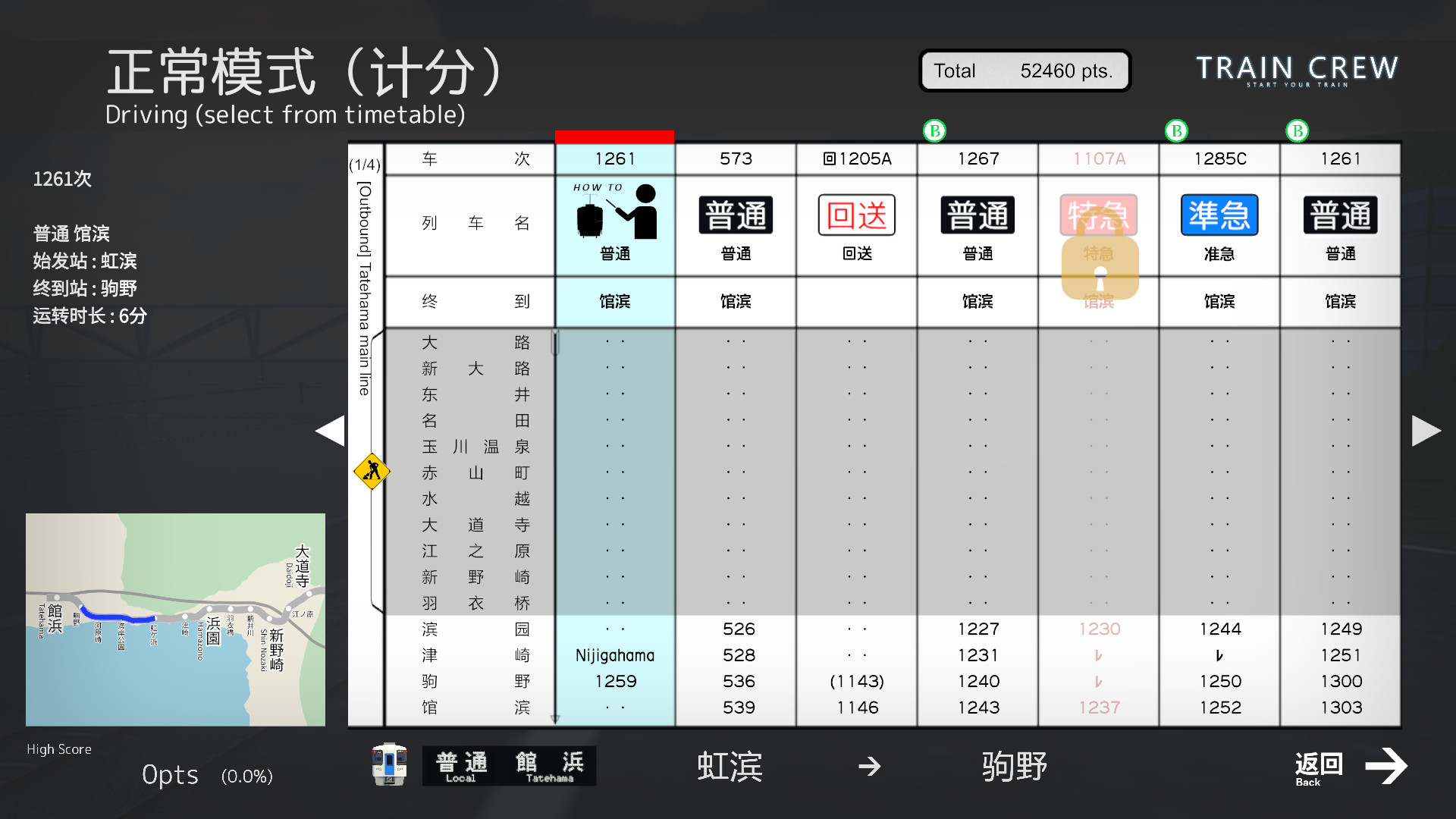
Task: Click the train front icon at bottom
Action: tap(389, 764)
